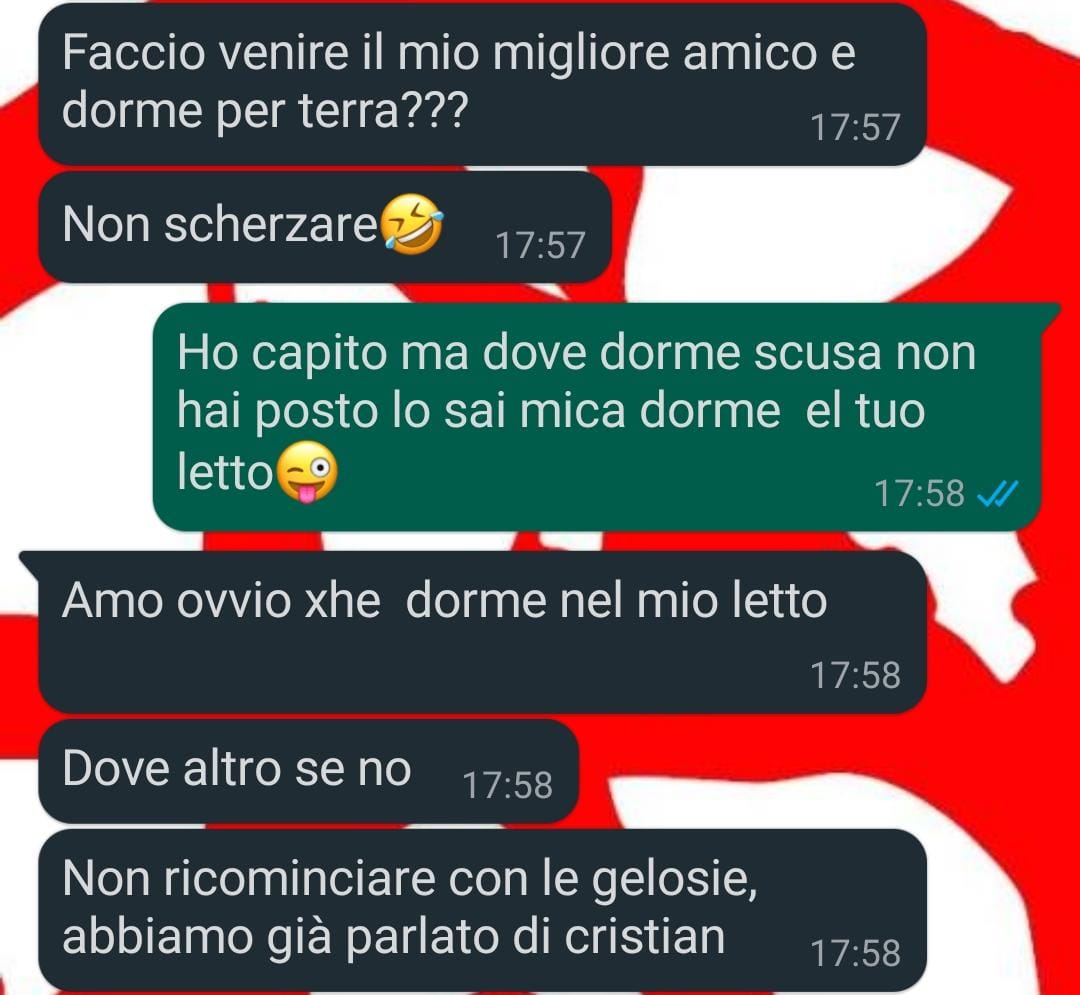This screenshot has width=1080, height=995.
Task: Select the 'Faccio venire il mio migliore amico' message
Action: point(482,84)
